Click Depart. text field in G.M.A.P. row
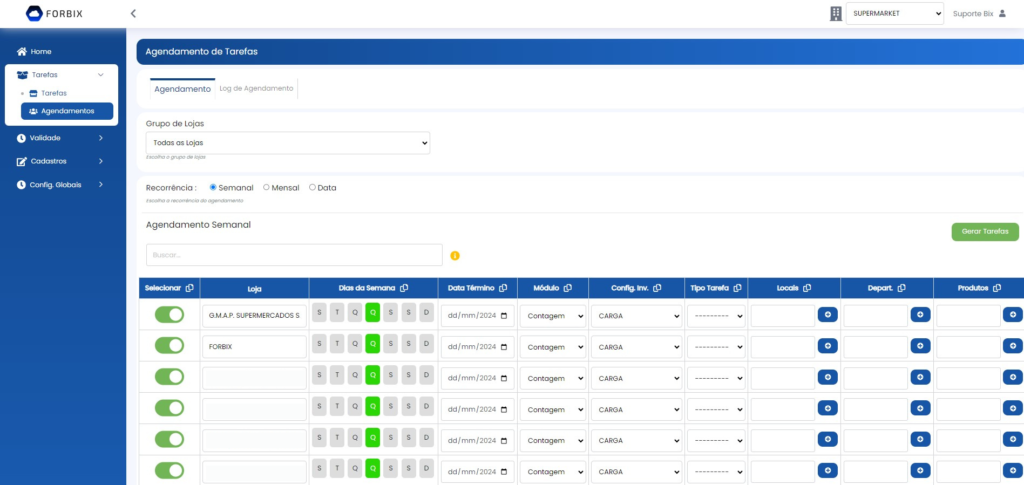The image size is (1024, 485). [x=876, y=316]
